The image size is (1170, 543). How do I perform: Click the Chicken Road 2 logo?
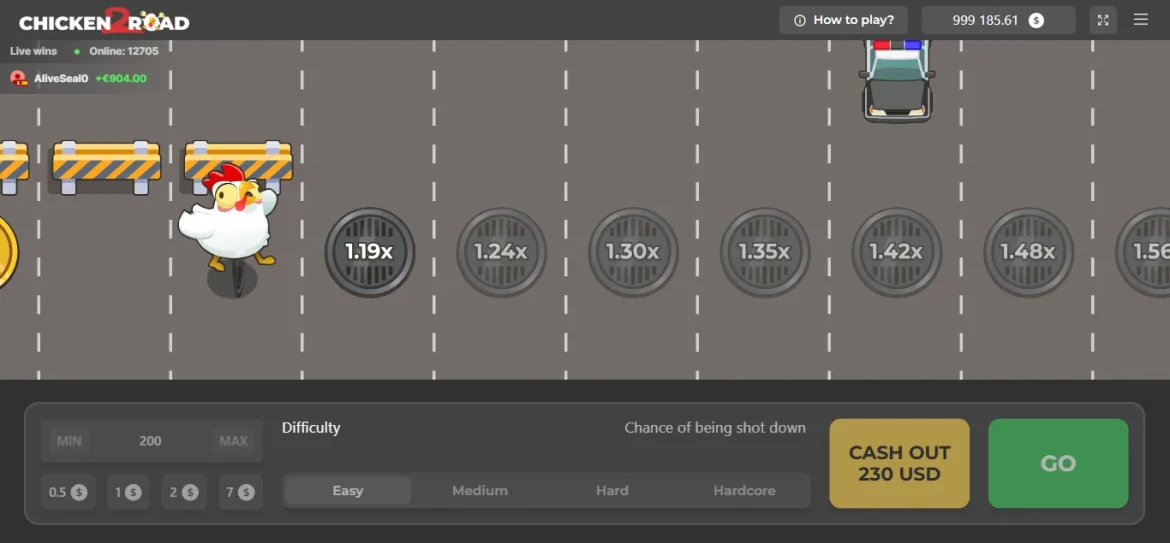point(104,21)
